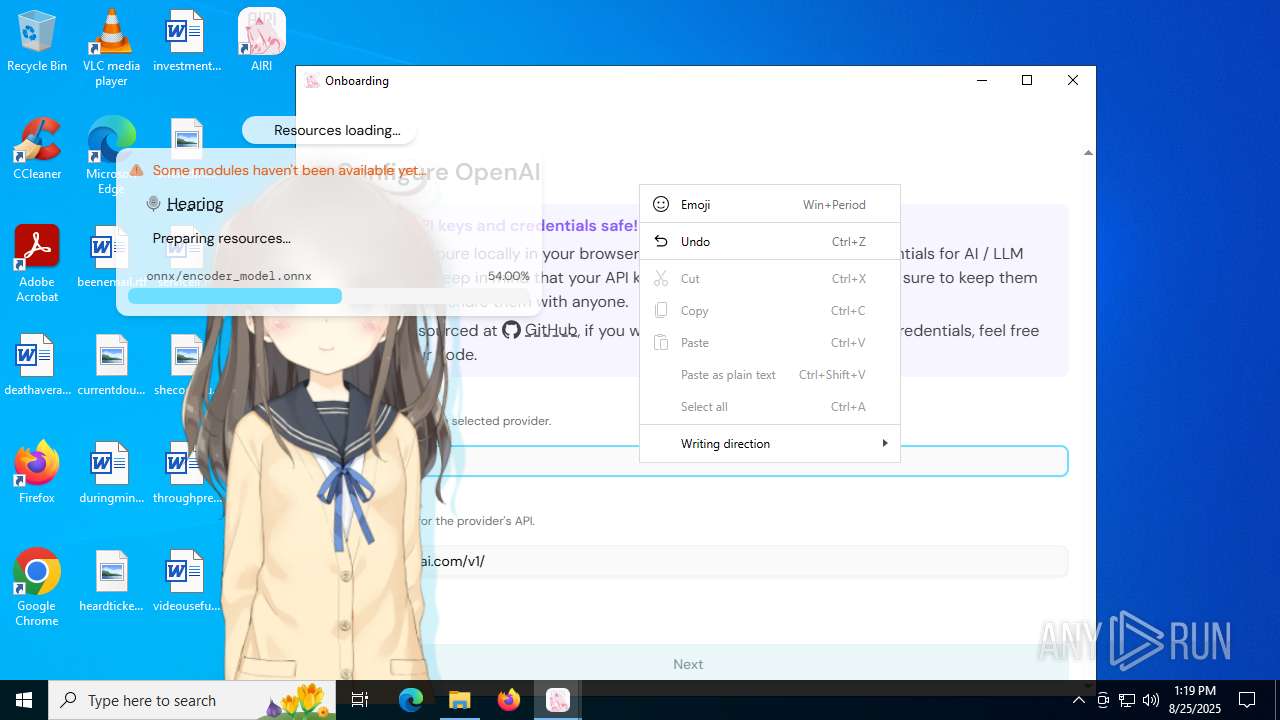This screenshot has height=720, width=1280.
Task: Select the AIRI app taskbar icon
Action: pyautogui.click(x=558, y=700)
